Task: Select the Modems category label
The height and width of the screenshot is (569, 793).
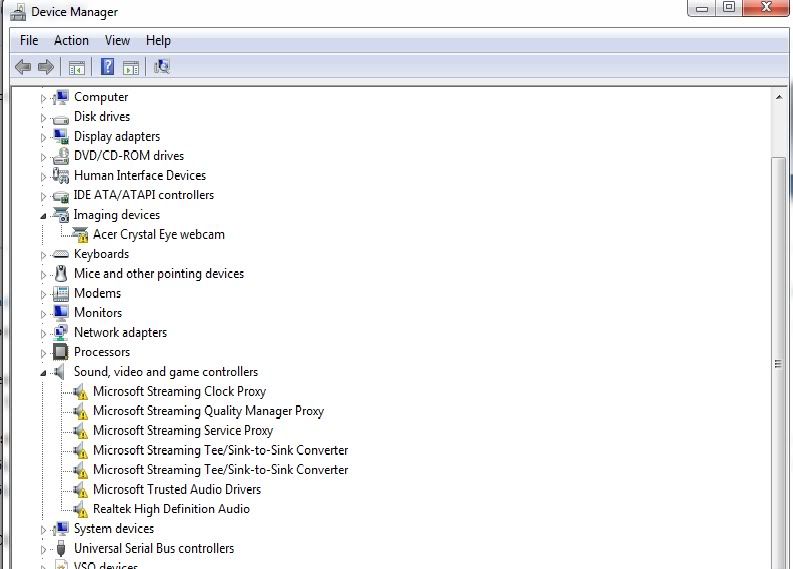Action: [98, 293]
